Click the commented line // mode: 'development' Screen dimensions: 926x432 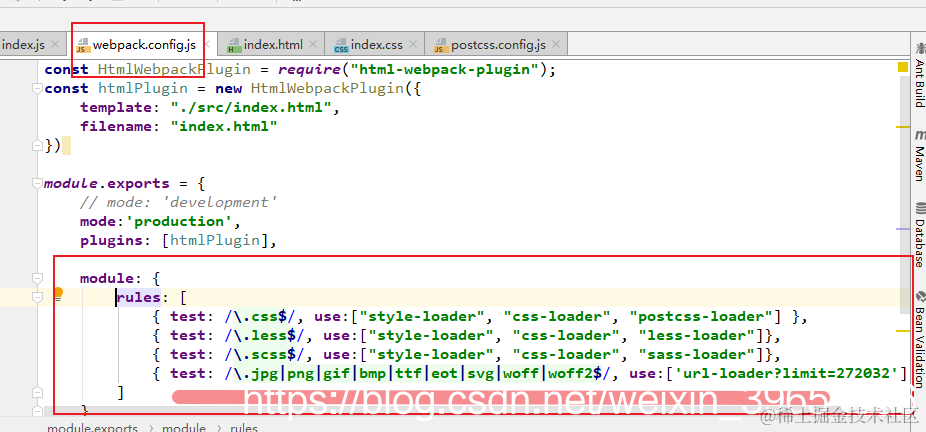coord(179,202)
